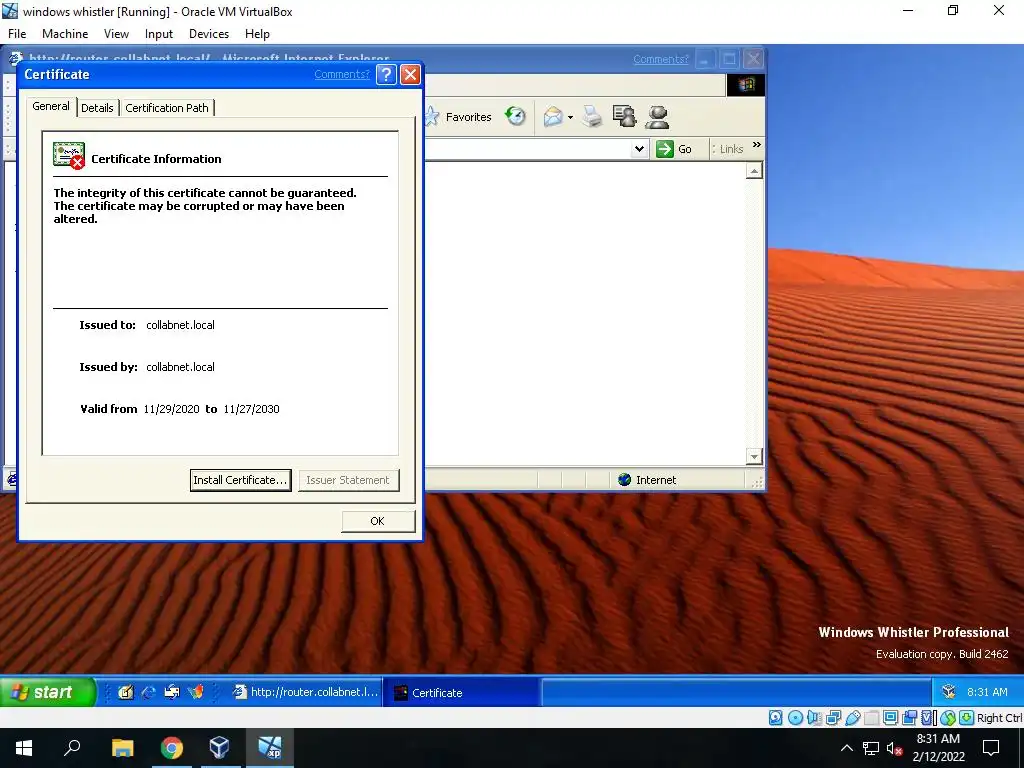Launch Internet Explorer from quick launch
Screen dimensions: 1024x768
click(149, 692)
